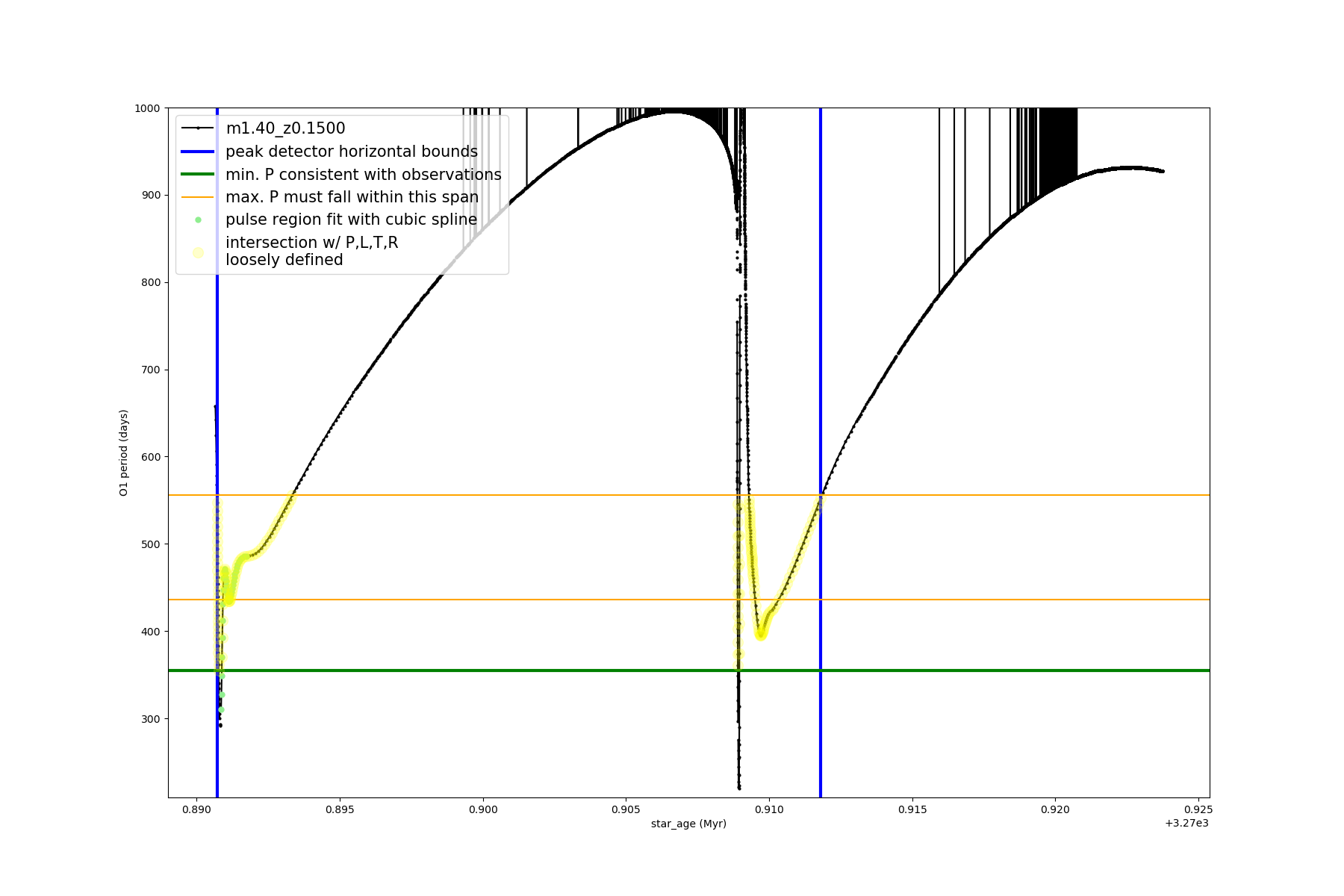Click 'pulse region fit with cubic spline' label
Image resolution: width=1344 pixels, height=896 pixels.
pos(351,220)
